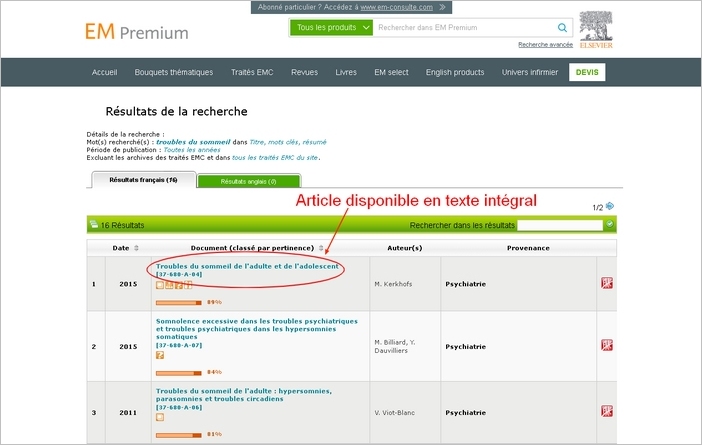Click Psychiatrie in Viot-Blanc row
The height and width of the screenshot is (445, 702).
465,412
